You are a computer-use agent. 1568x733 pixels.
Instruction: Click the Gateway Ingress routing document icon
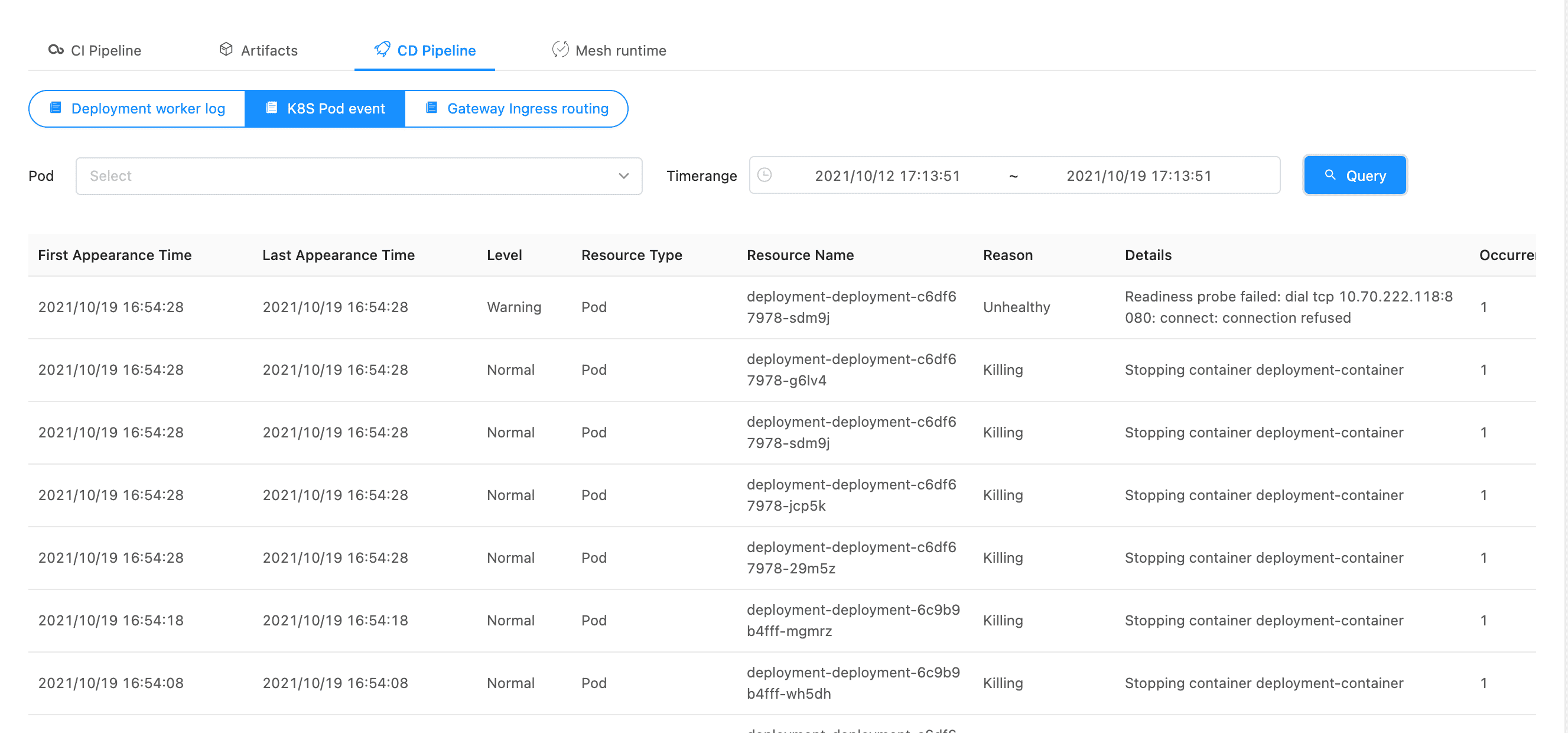click(431, 108)
